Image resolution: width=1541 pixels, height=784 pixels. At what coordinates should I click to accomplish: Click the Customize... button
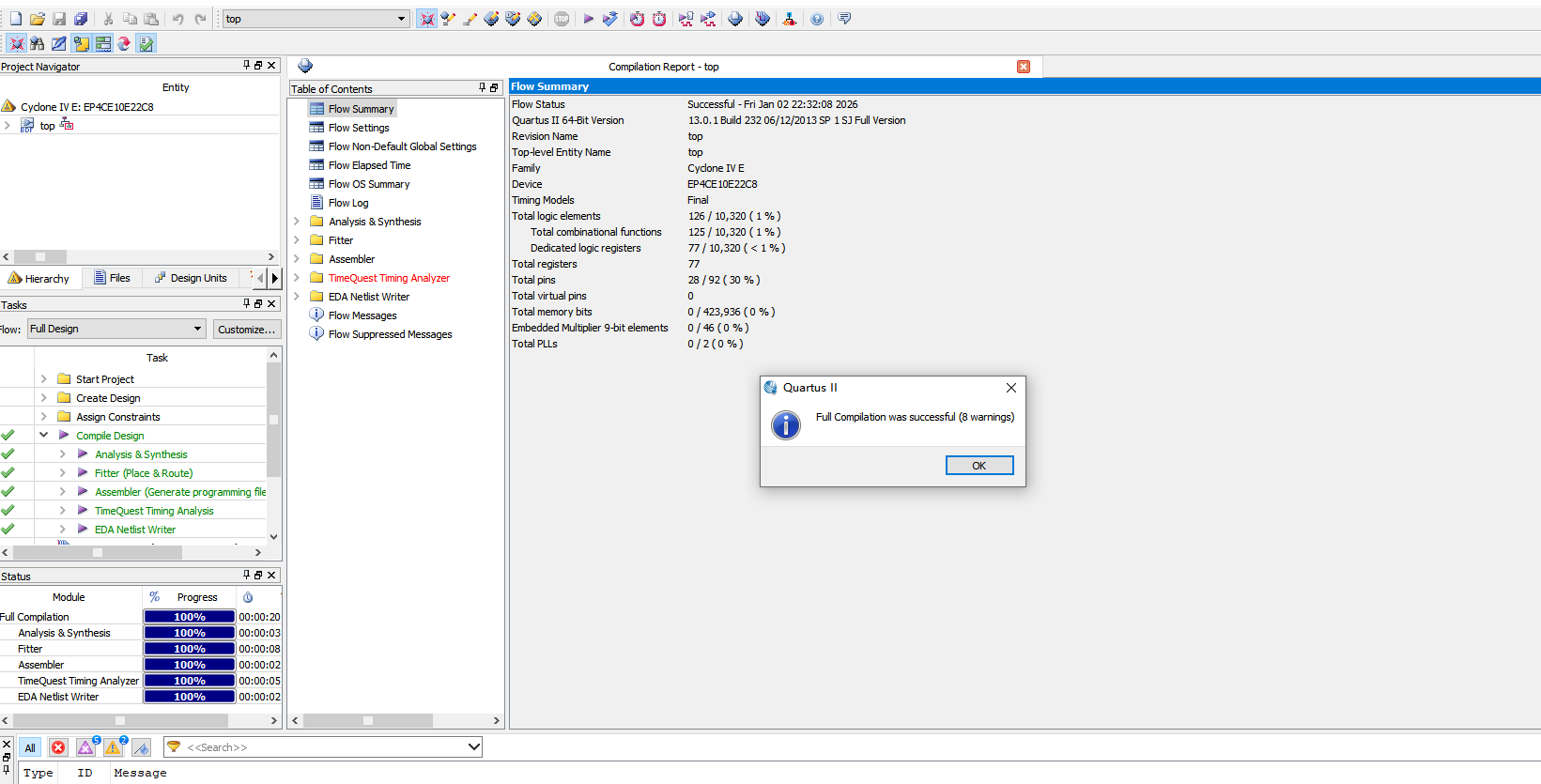click(x=247, y=329)
